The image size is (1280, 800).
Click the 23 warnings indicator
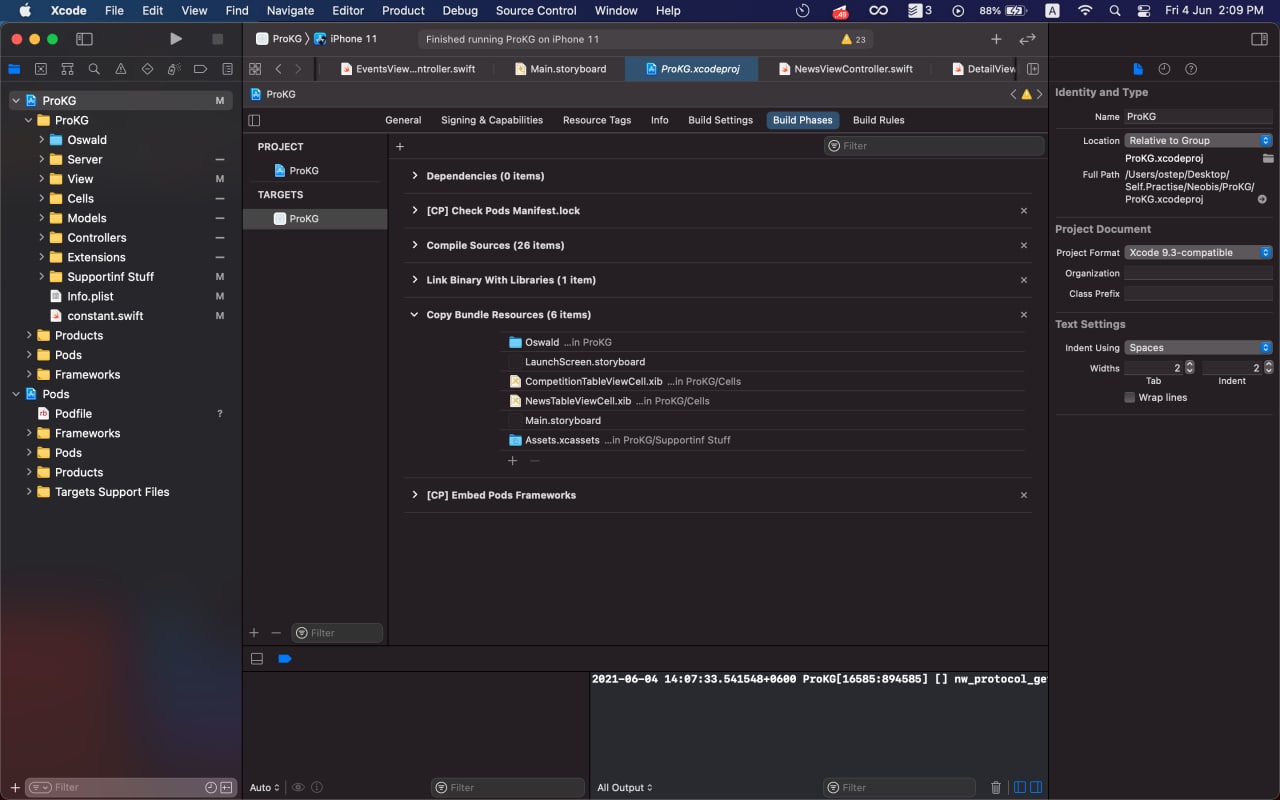(x=853, y=39)
